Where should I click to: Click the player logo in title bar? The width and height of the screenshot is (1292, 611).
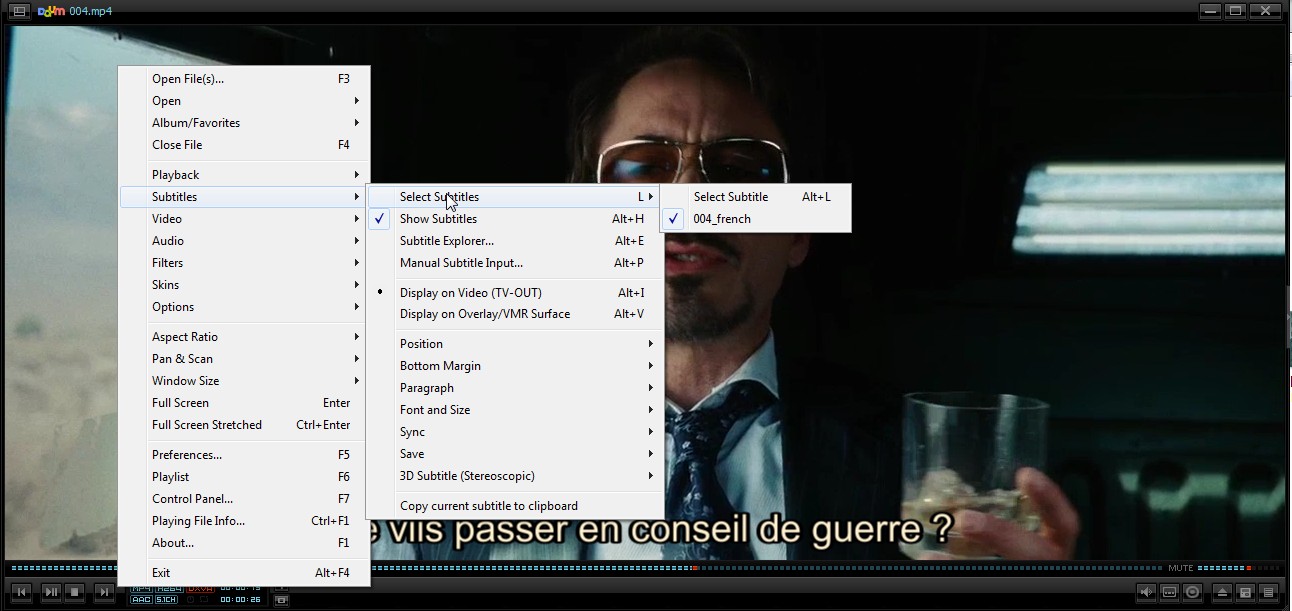click(51, 11)
